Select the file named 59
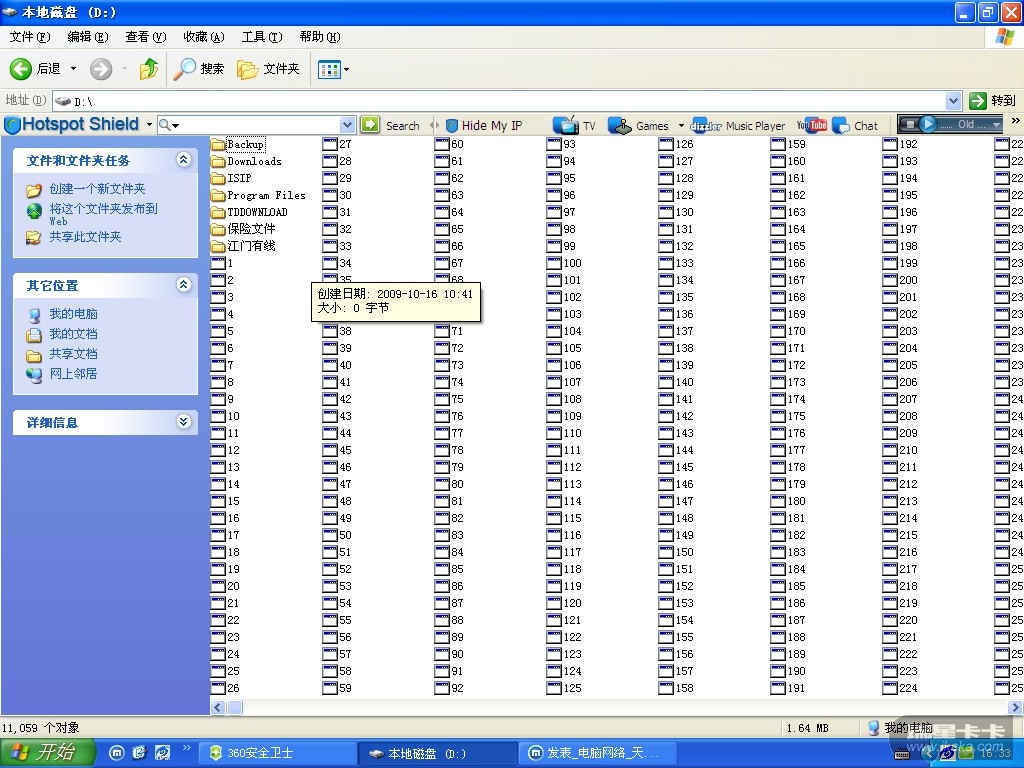The width and height of the screenshot is (1024, 768). coord(337,688)
